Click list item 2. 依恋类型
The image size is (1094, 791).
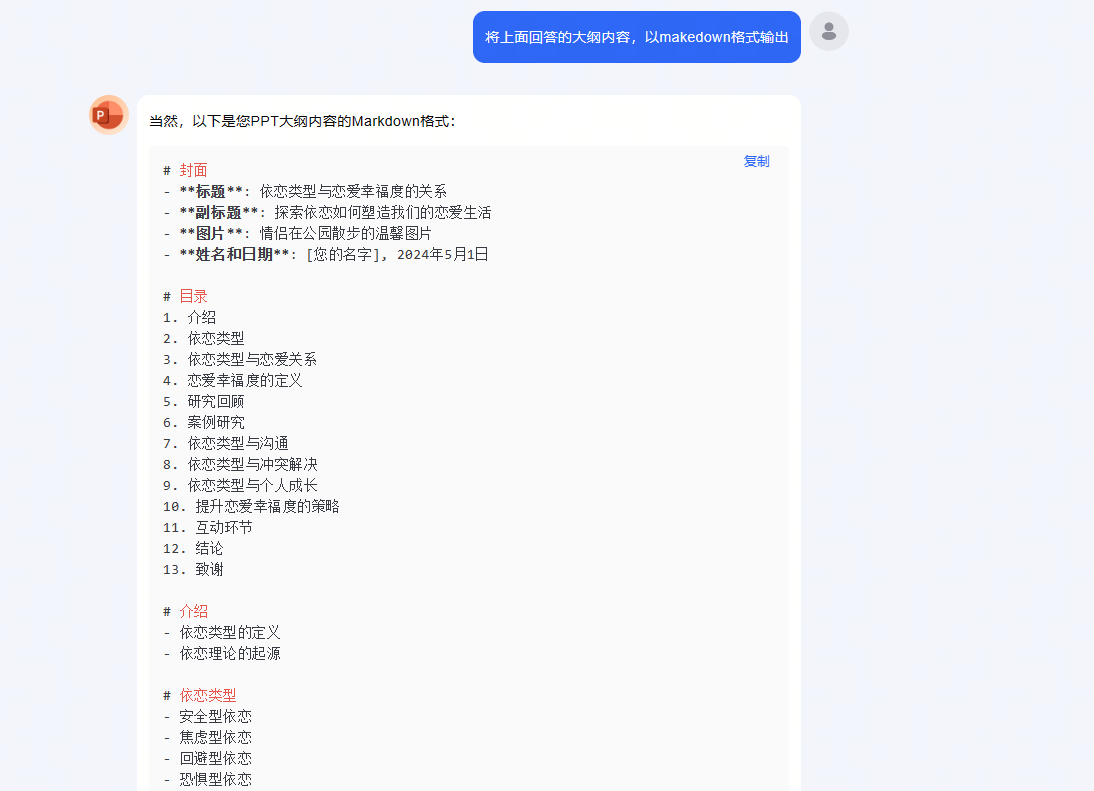tap(204, 338)
